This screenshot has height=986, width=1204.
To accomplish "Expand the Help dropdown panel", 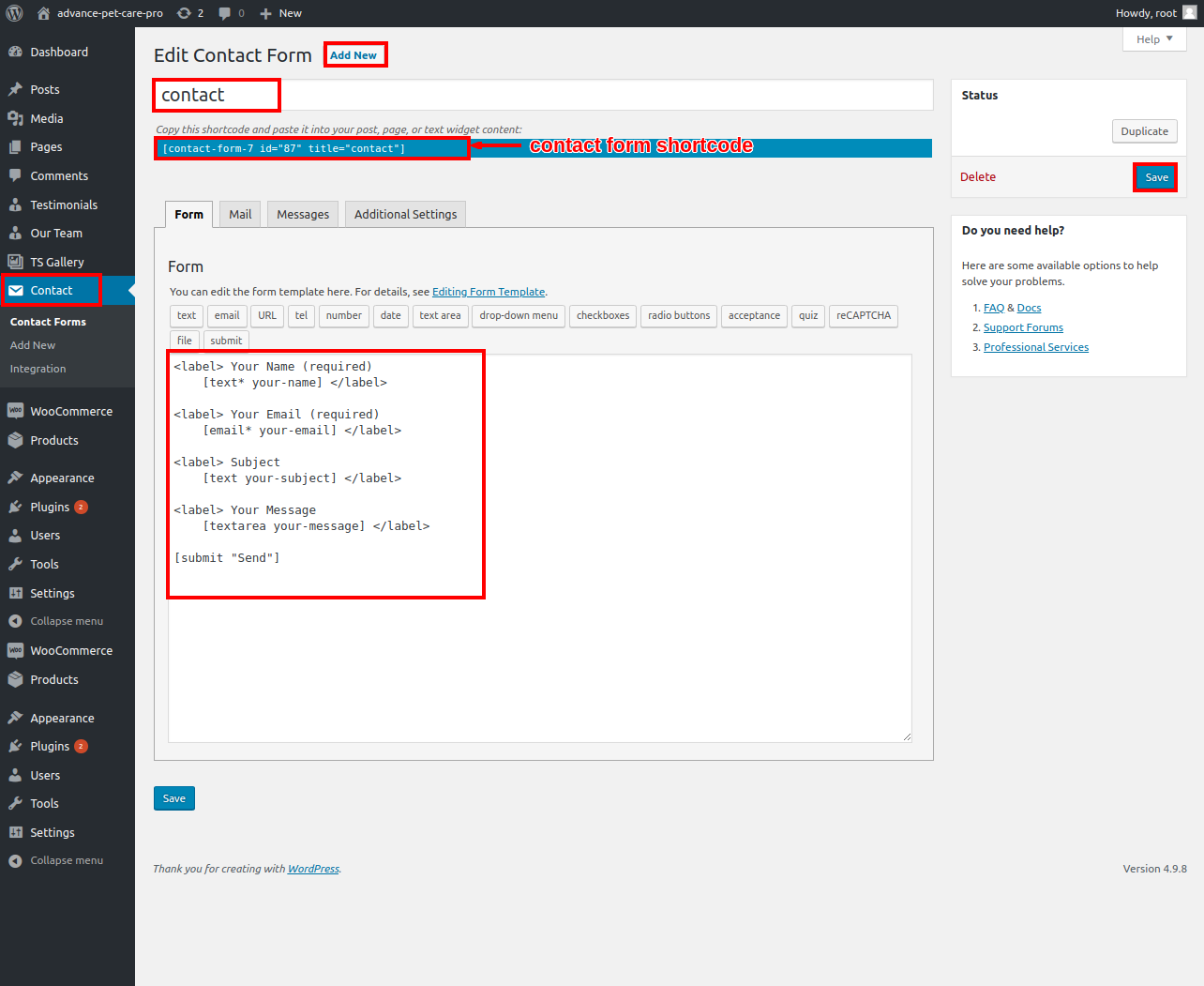I will tap(1154, 39).
